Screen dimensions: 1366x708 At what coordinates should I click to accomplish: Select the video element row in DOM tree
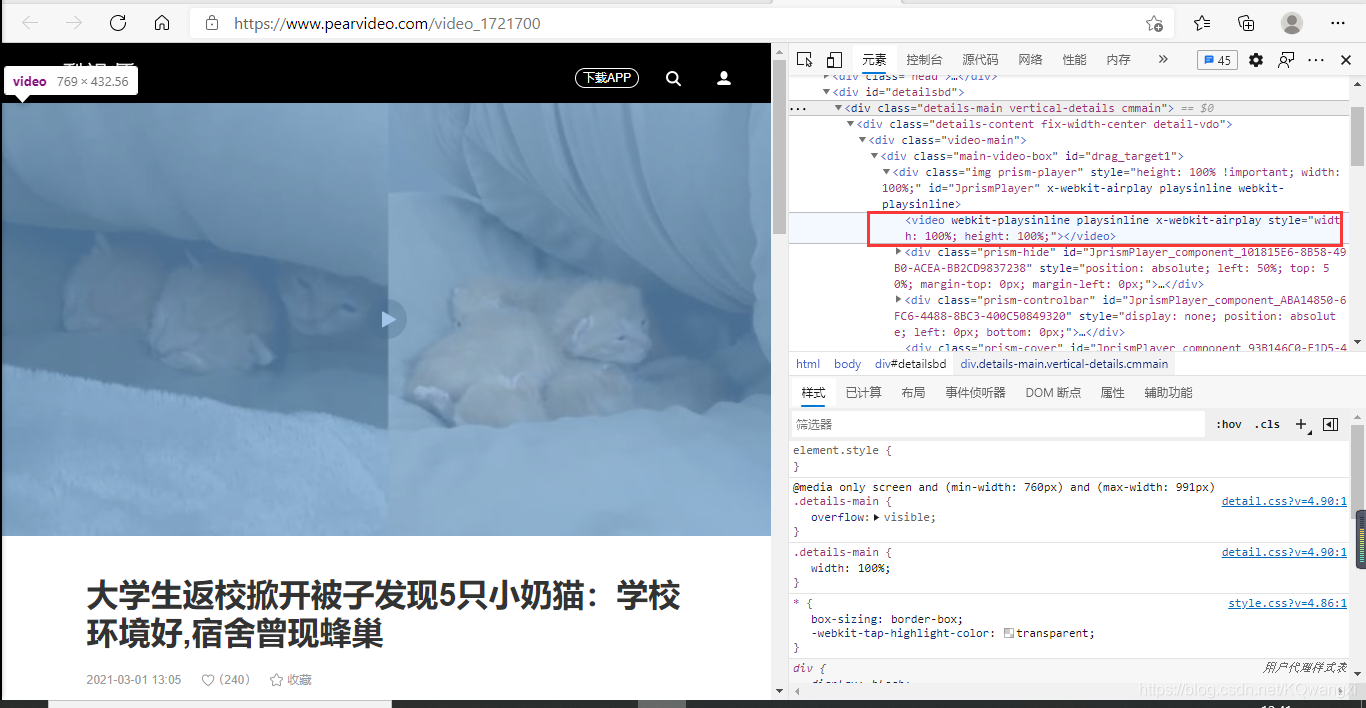point(1069,228)
